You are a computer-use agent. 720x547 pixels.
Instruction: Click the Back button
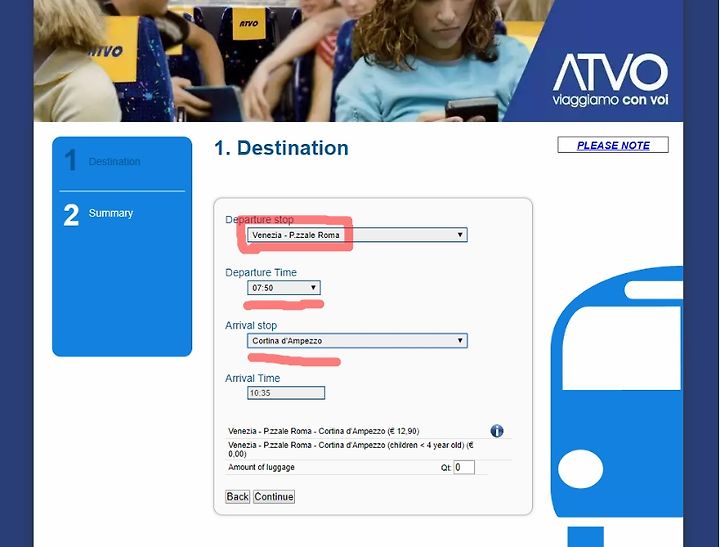[237, 496]
